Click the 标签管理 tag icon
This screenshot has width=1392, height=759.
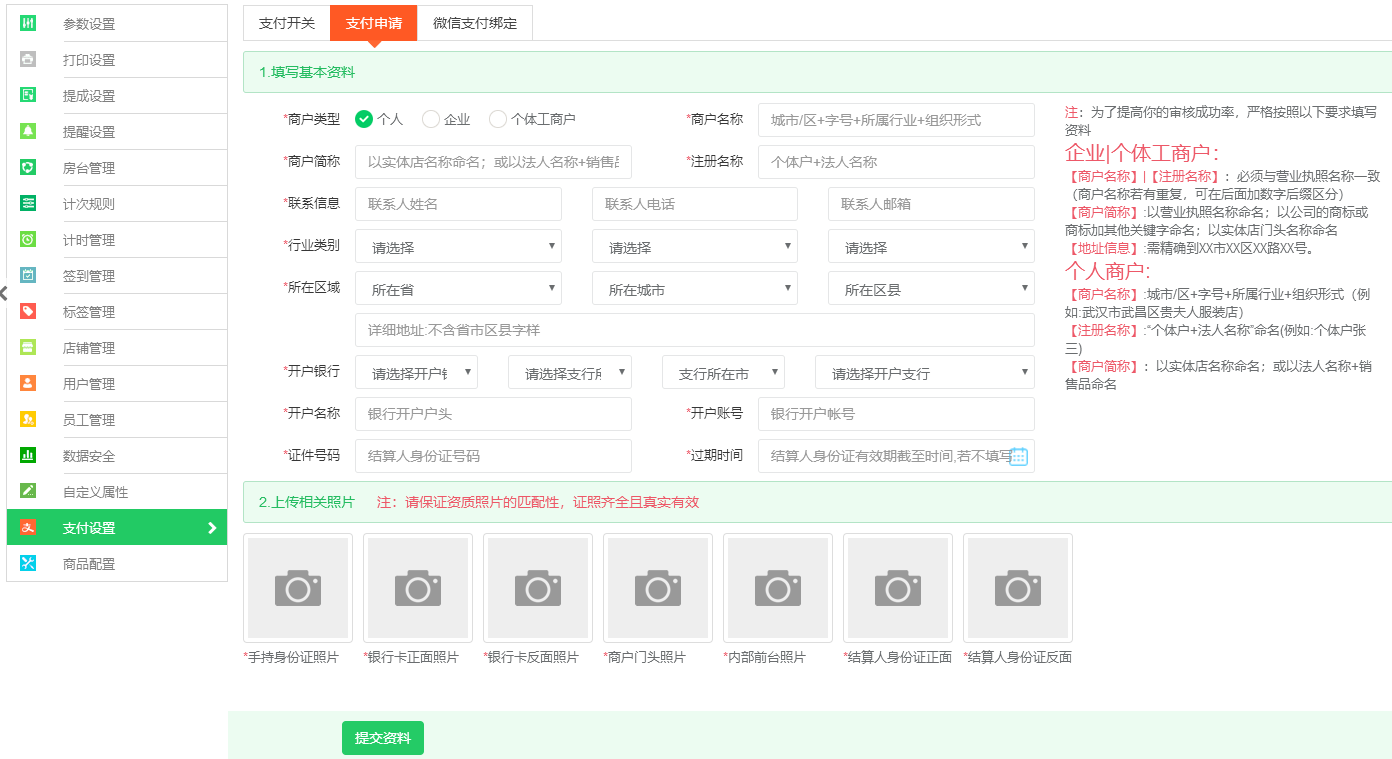coord(28,311)
